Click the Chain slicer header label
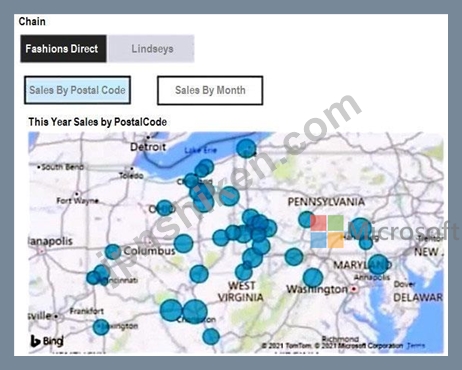The width and height of the screenshot is (462, 370). [32, 21]
